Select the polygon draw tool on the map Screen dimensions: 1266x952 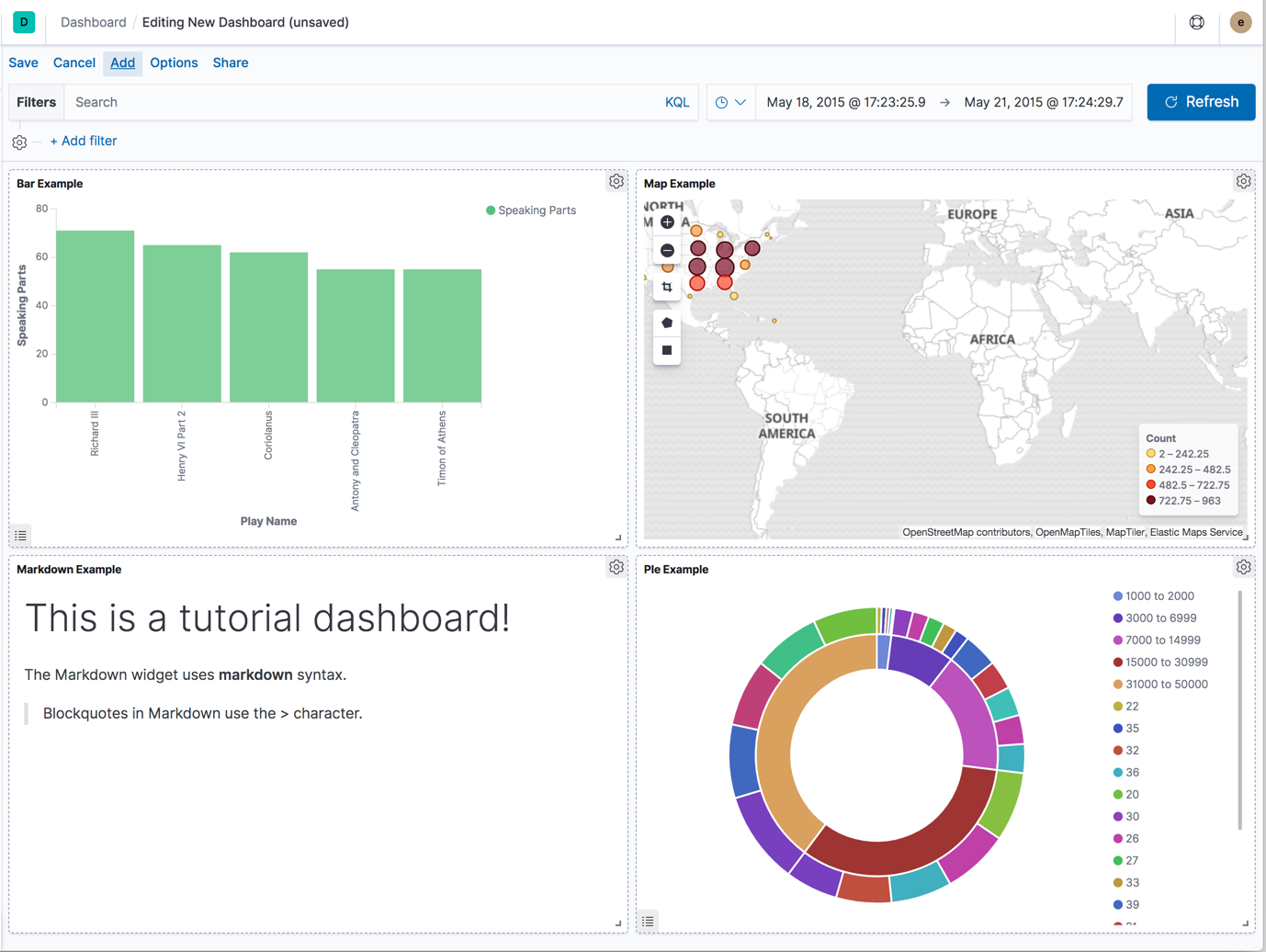pos(667,323)
